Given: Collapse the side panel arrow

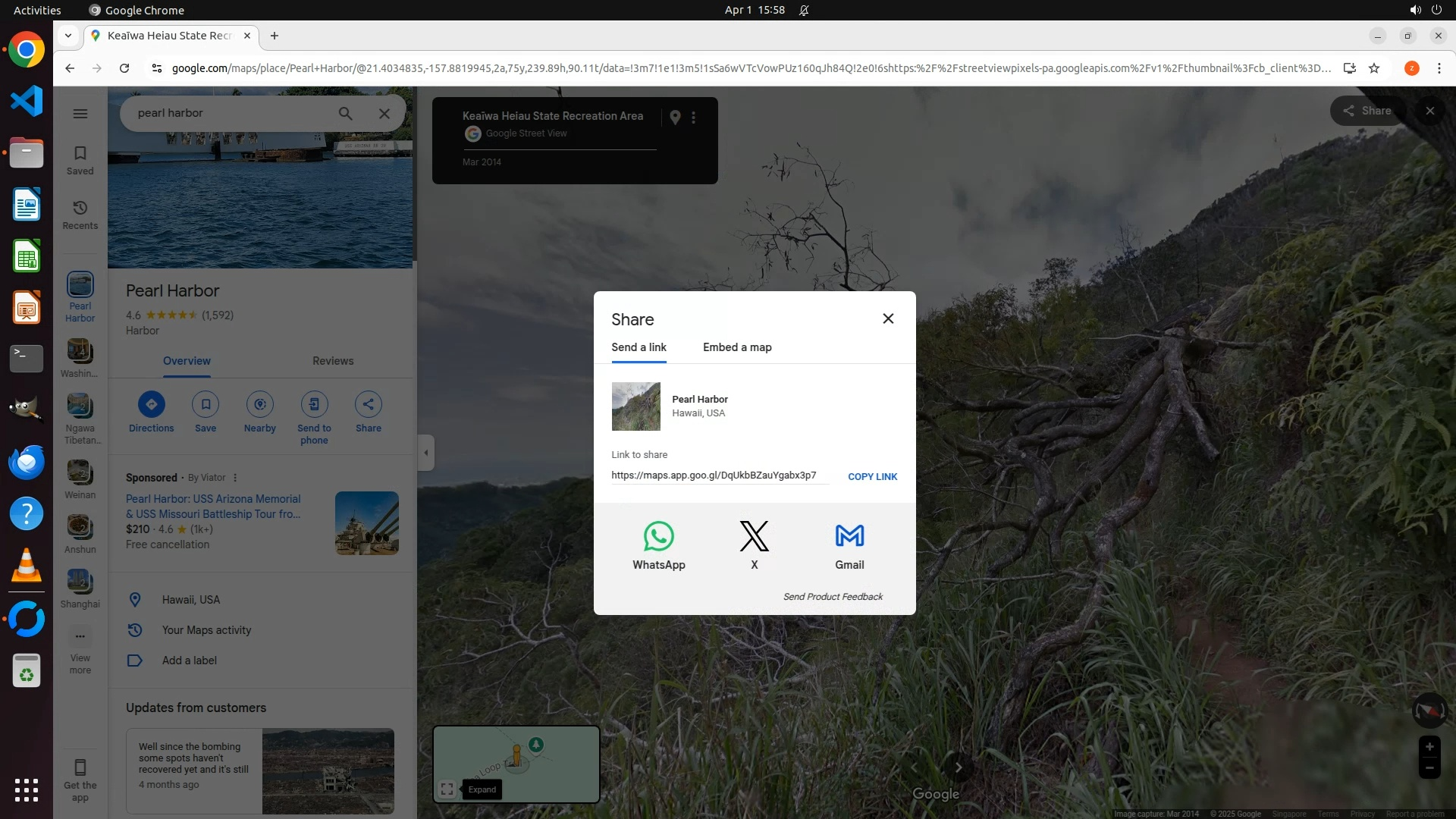Looking at the screenshot, I should pyautogui.click(x=426, y=453).
